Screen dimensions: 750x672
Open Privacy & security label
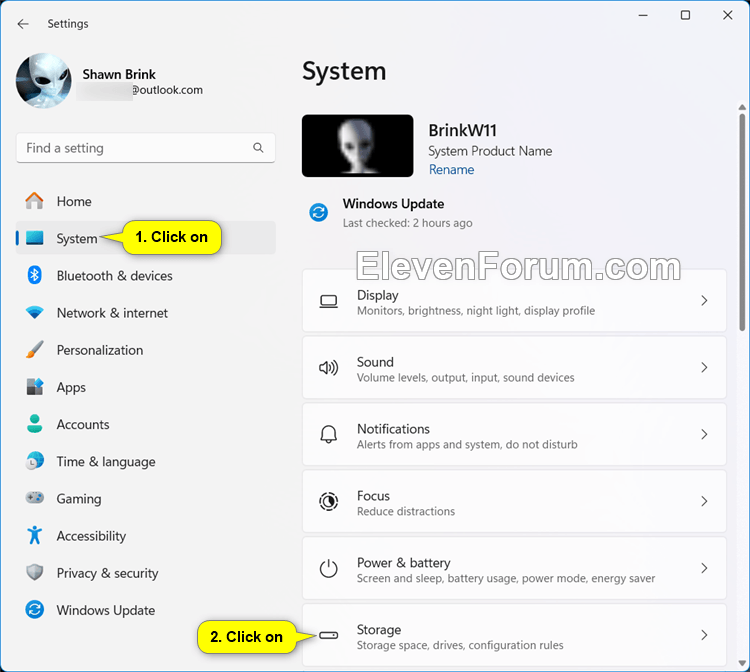(x=108, y=573)
